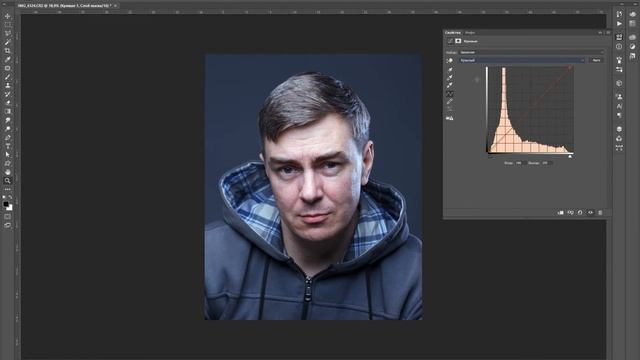640x360 pixels.
Task: Open the extra tools three-dots menu
Action: pyautogui.click(x=7, y=189)
